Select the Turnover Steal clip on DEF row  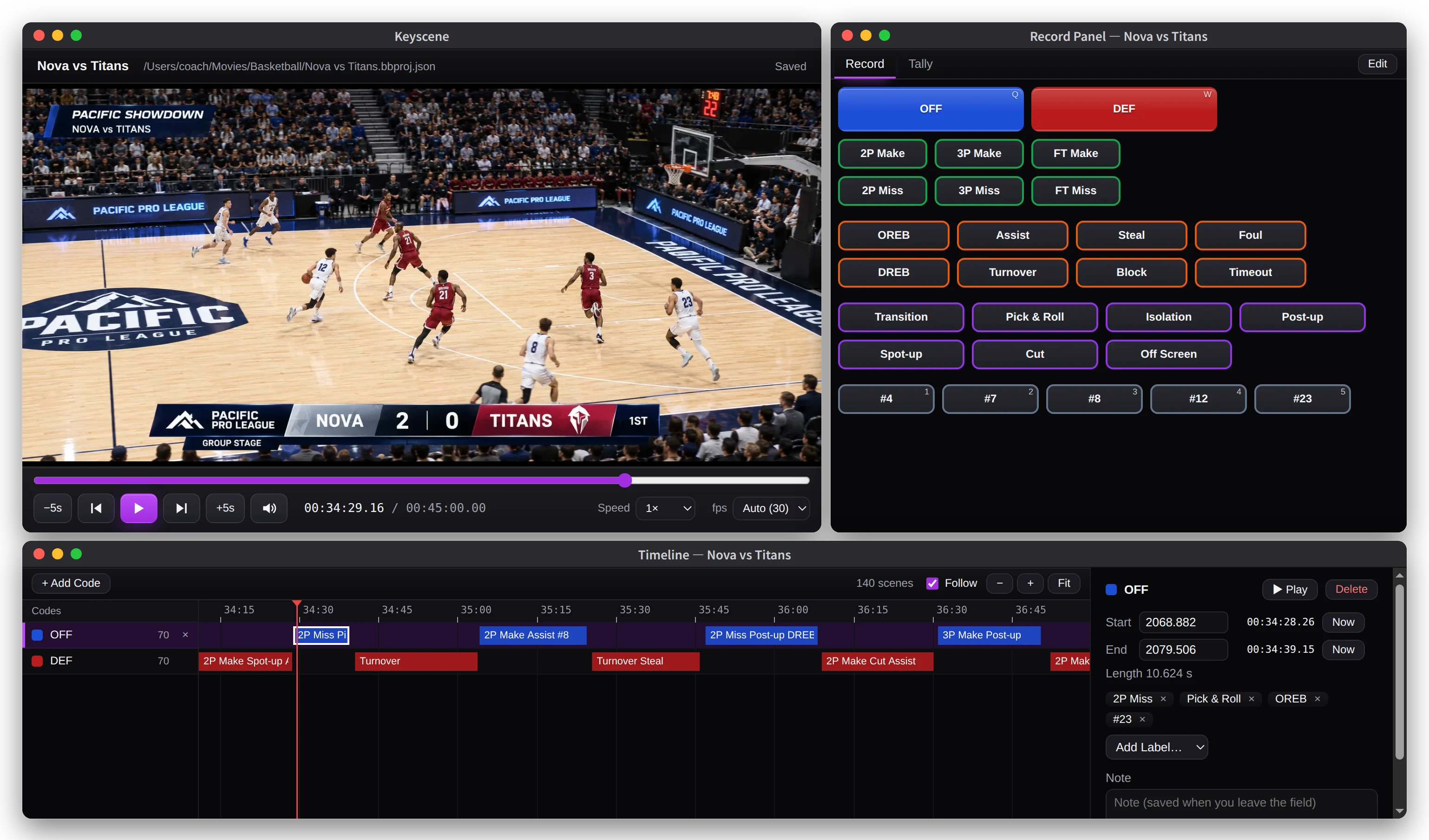click(x=645, y=661)
